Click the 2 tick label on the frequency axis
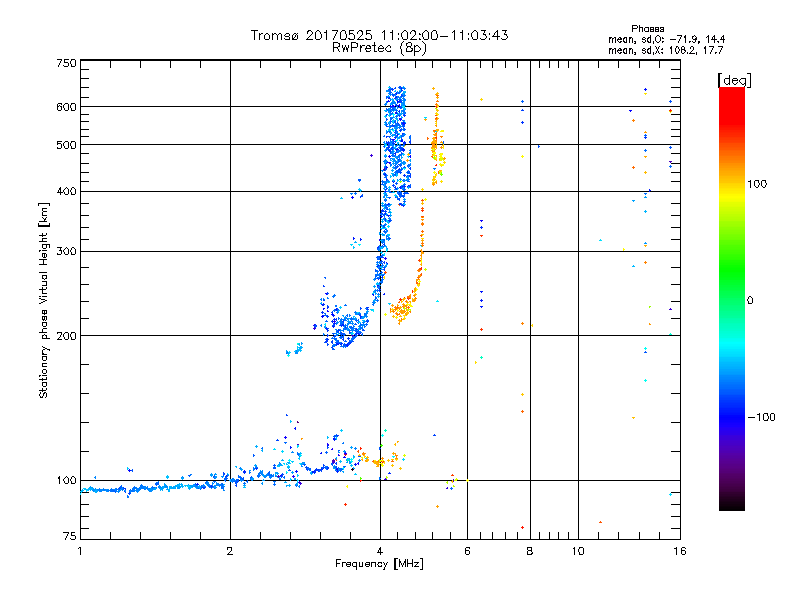Screen dimensions: 800x600 click(x=230, y=551)
